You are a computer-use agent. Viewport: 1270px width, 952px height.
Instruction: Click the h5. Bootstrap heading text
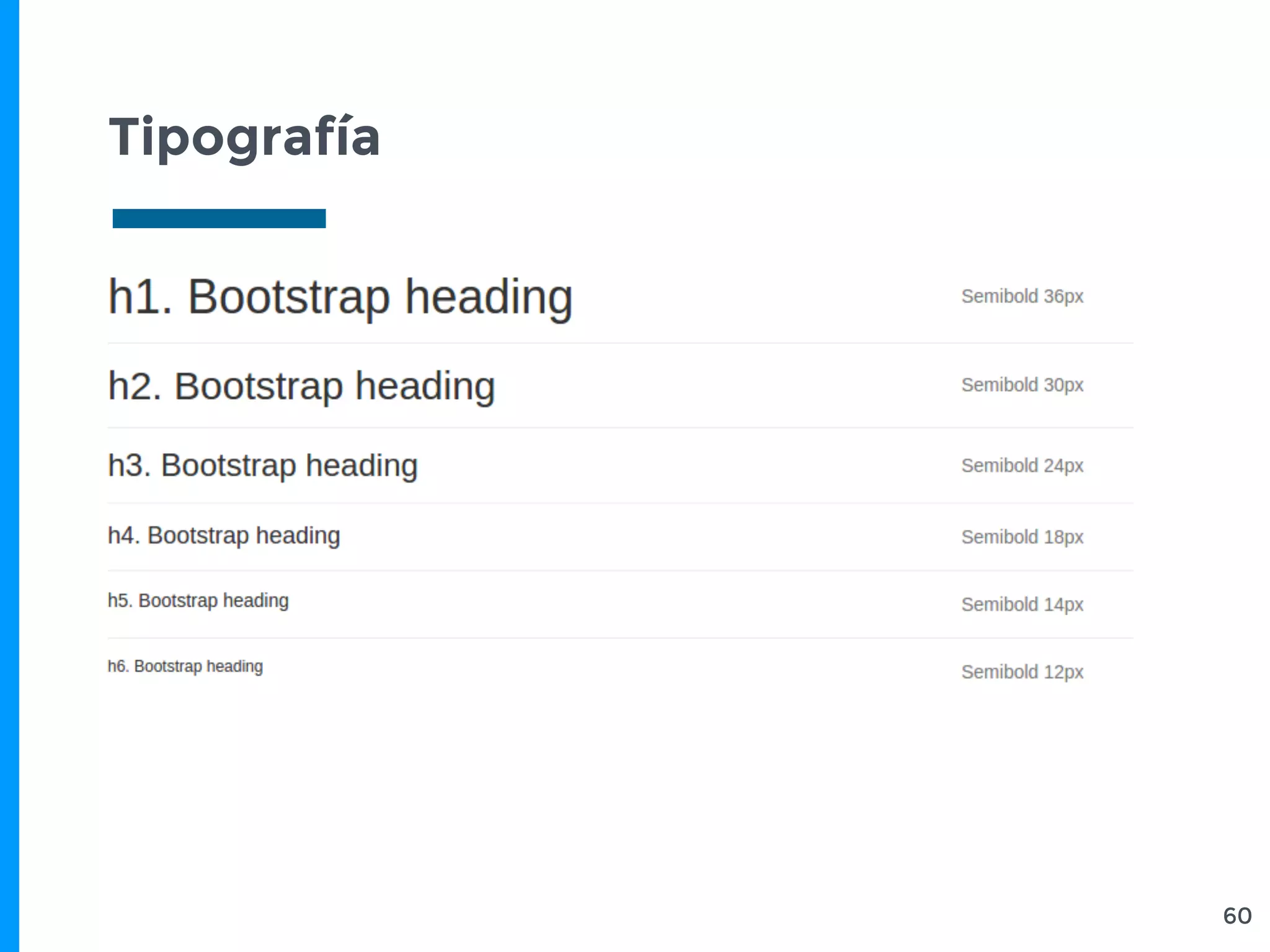coord(198,601)
